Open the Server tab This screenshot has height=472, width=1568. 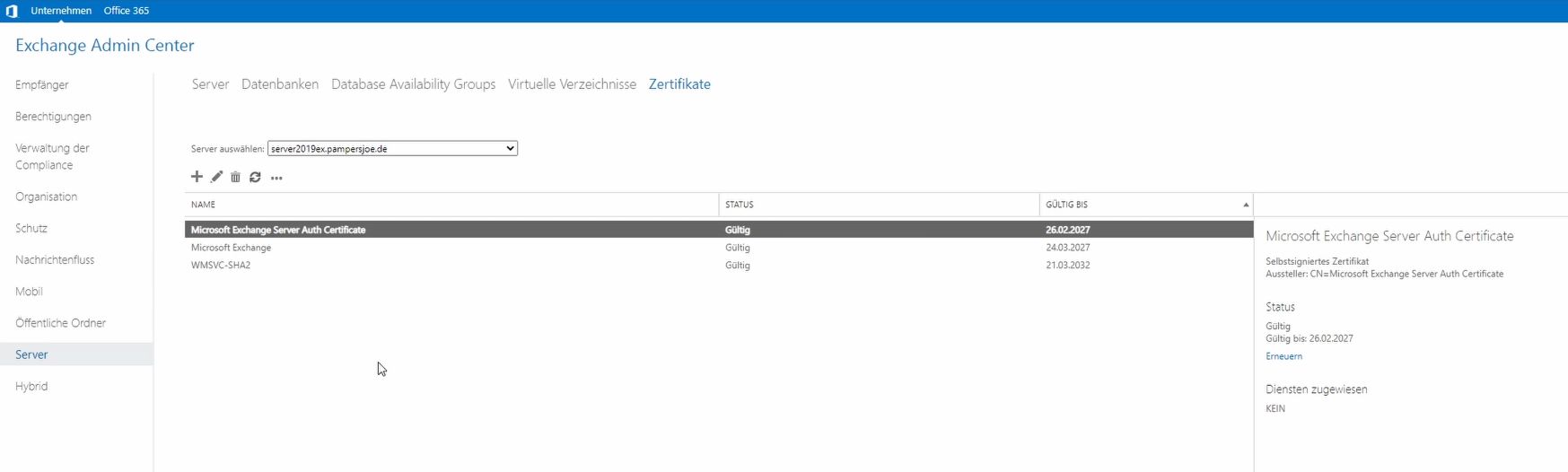point(210,84)
